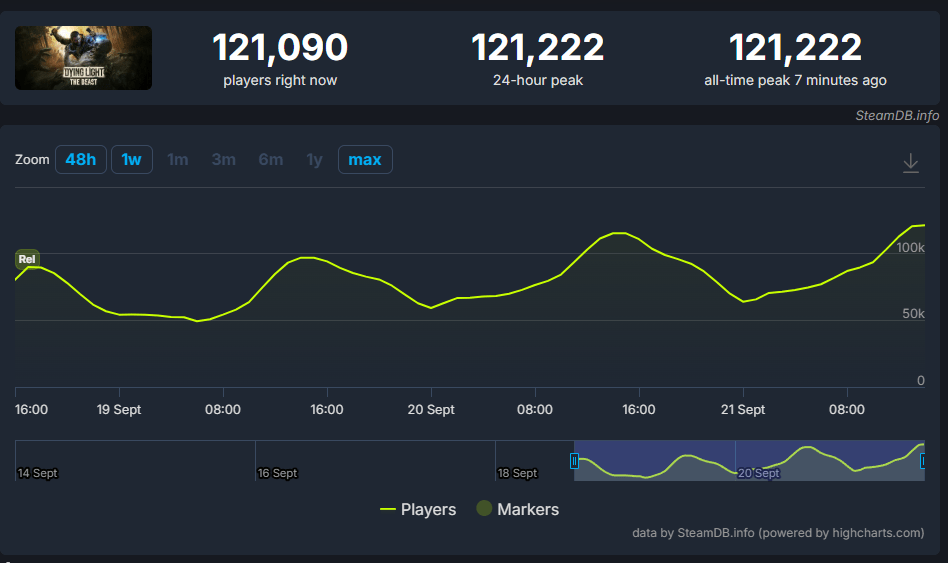The image size is (948, 563).
Task: Click the right navigator range handle
Action: coord(921,461)
